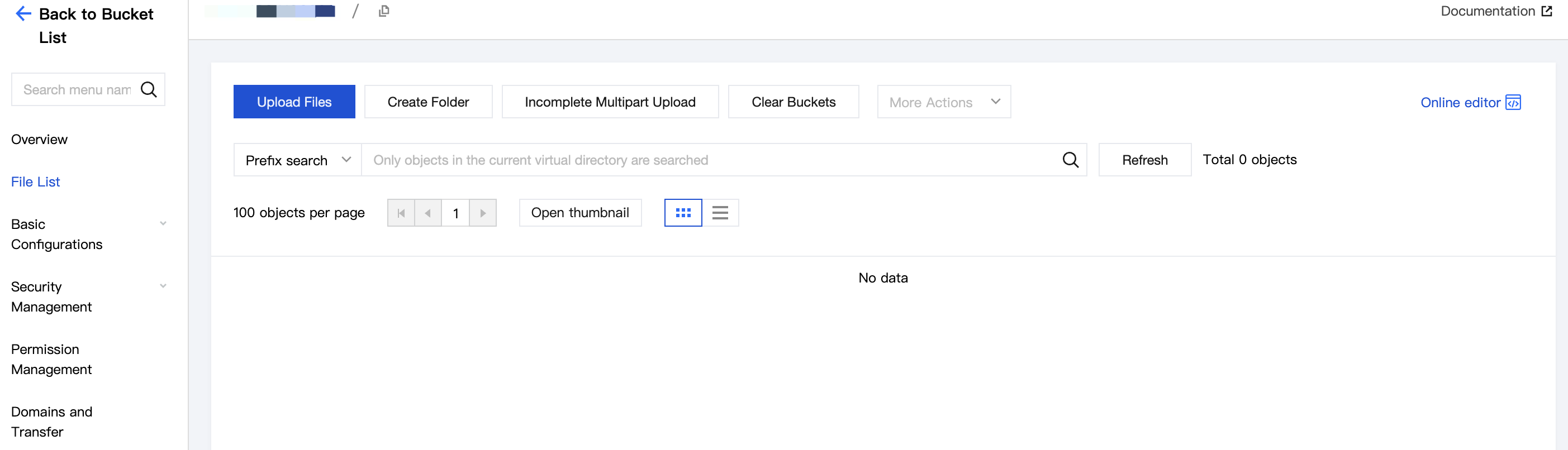The image size is (1568, 450).
Task: Select File List in sidebar
Action: [35, 182]
